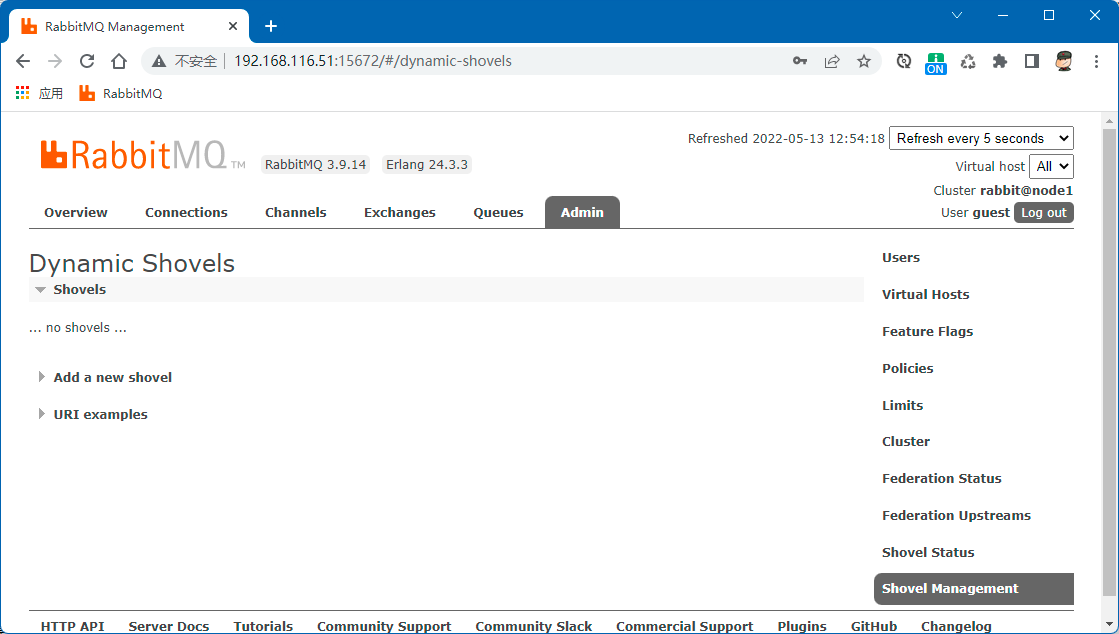Open Changelog footer link
This screenshot has width=1119, height=634.
tap(956, 626)
